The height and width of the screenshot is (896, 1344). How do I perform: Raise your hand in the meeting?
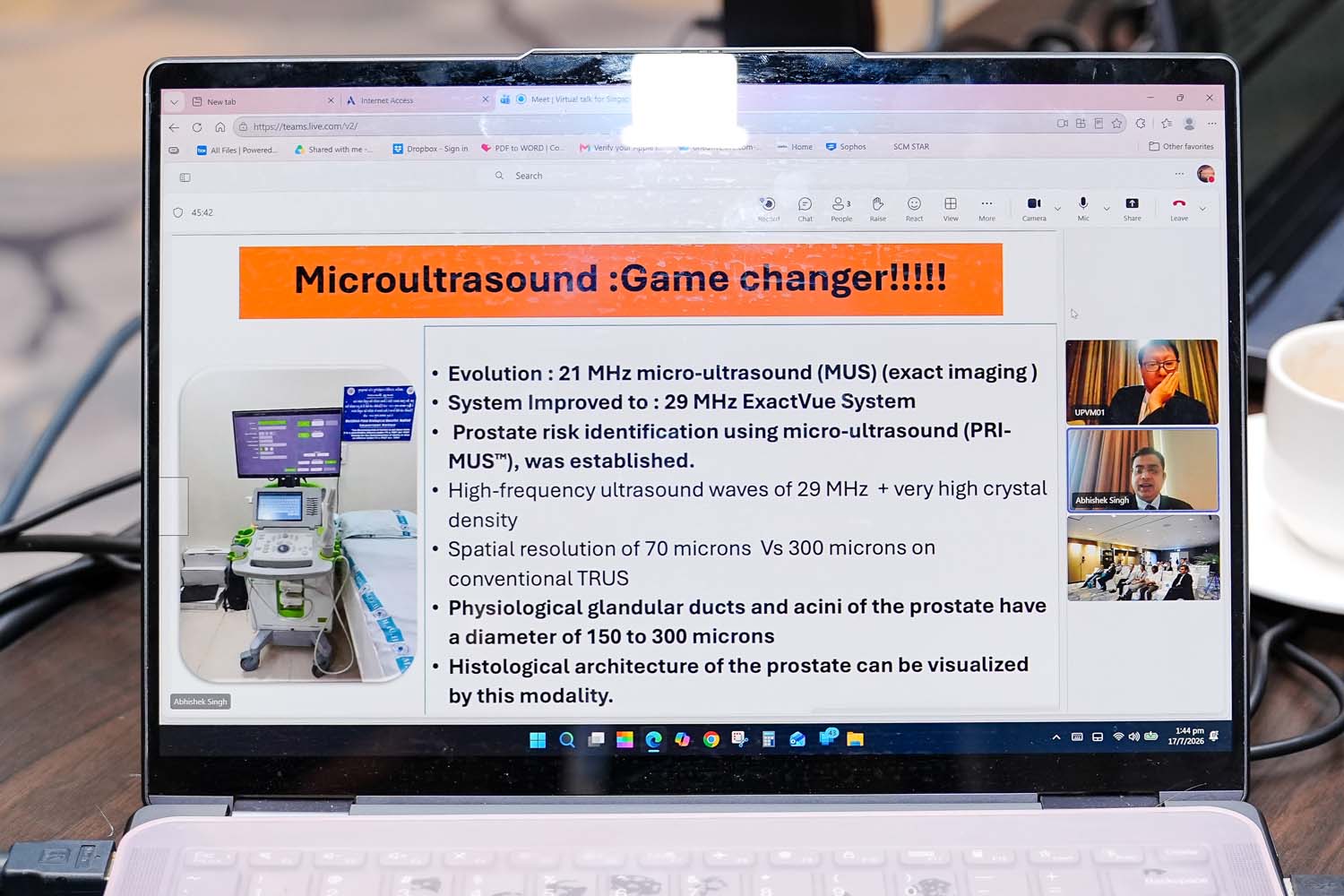[878, 209]
